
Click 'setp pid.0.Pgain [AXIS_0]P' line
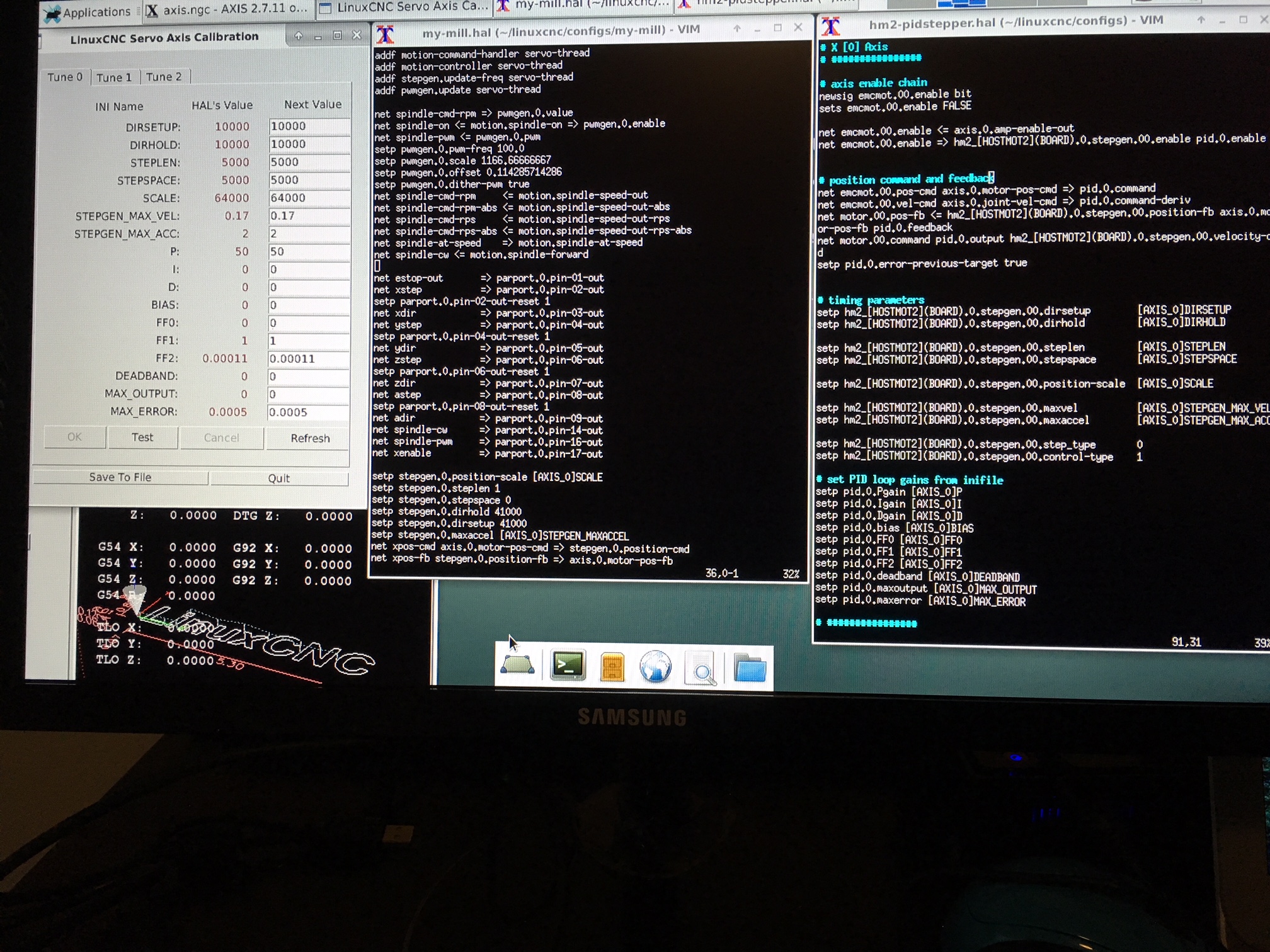[x=889, y=492]
